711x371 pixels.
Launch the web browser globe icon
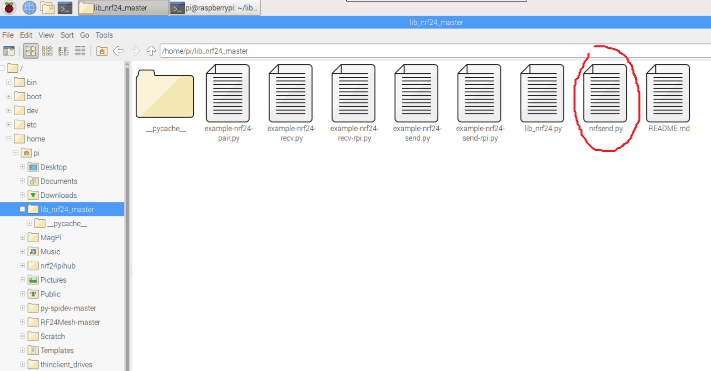(29, 8)
